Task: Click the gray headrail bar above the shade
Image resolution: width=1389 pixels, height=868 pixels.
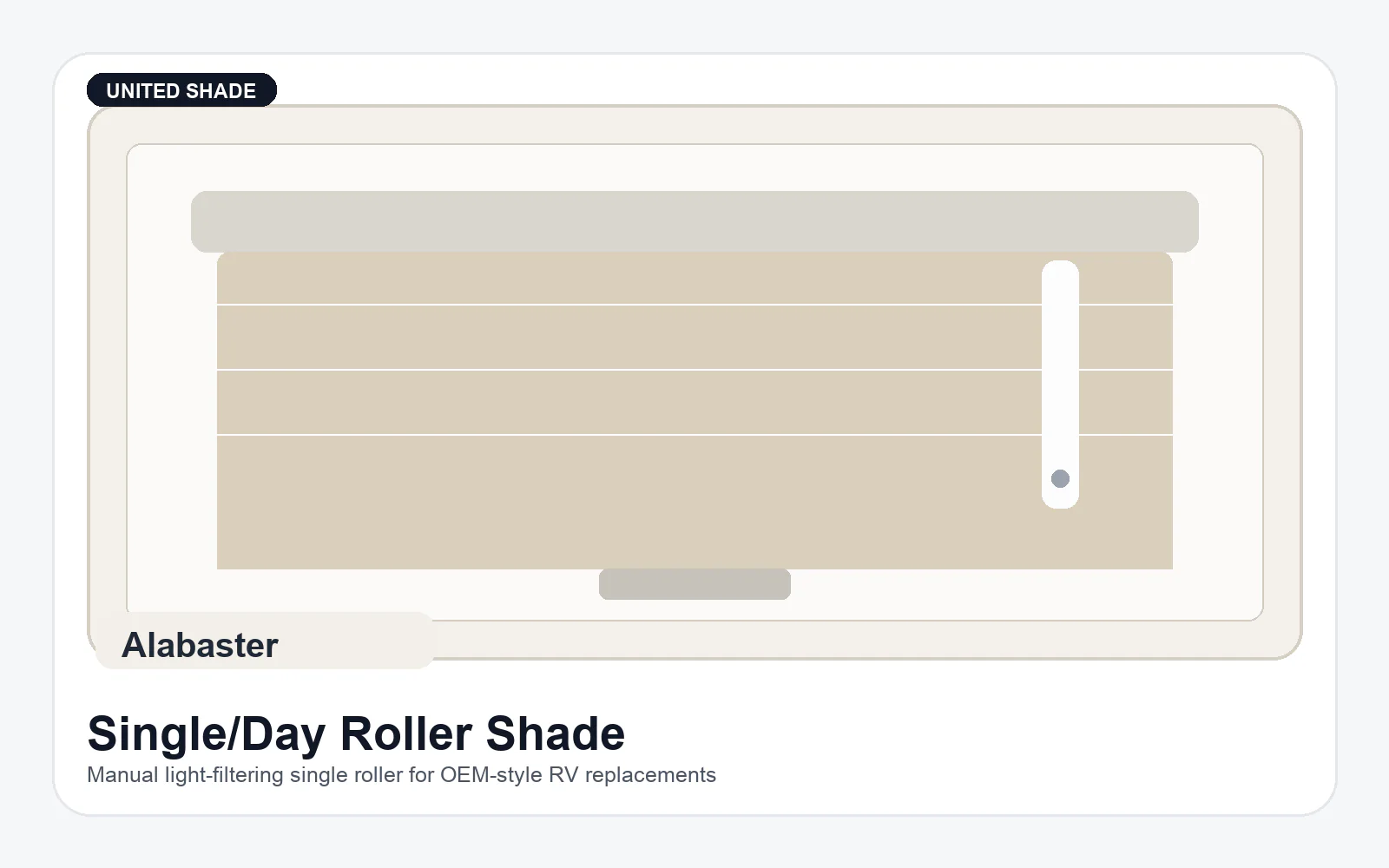Action: [694, 221]
